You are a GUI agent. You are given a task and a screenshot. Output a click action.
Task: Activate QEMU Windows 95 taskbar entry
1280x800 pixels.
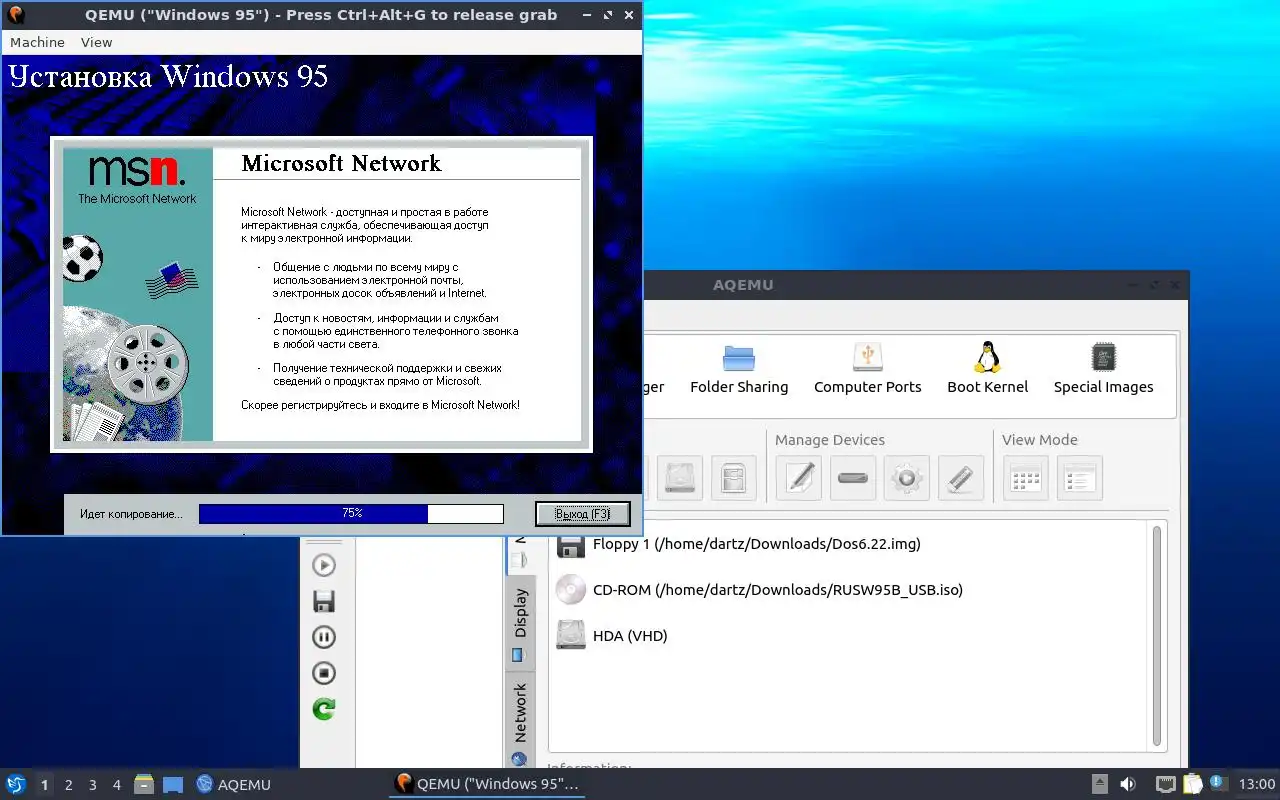(x=487, y=784)
